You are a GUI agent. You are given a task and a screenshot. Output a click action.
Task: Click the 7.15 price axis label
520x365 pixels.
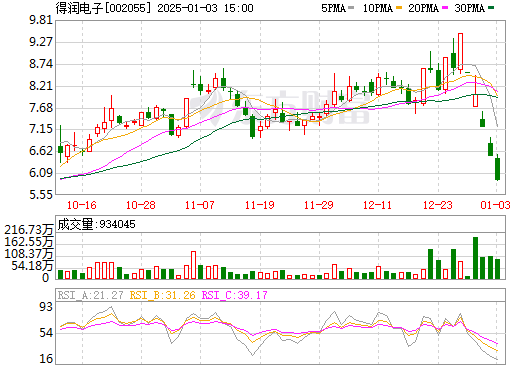point(41,129)
